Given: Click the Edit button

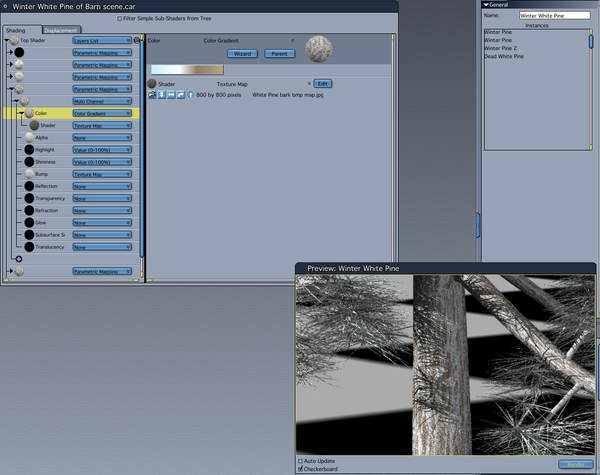Looking at the screenshot, I should click(x=323, y=83).
